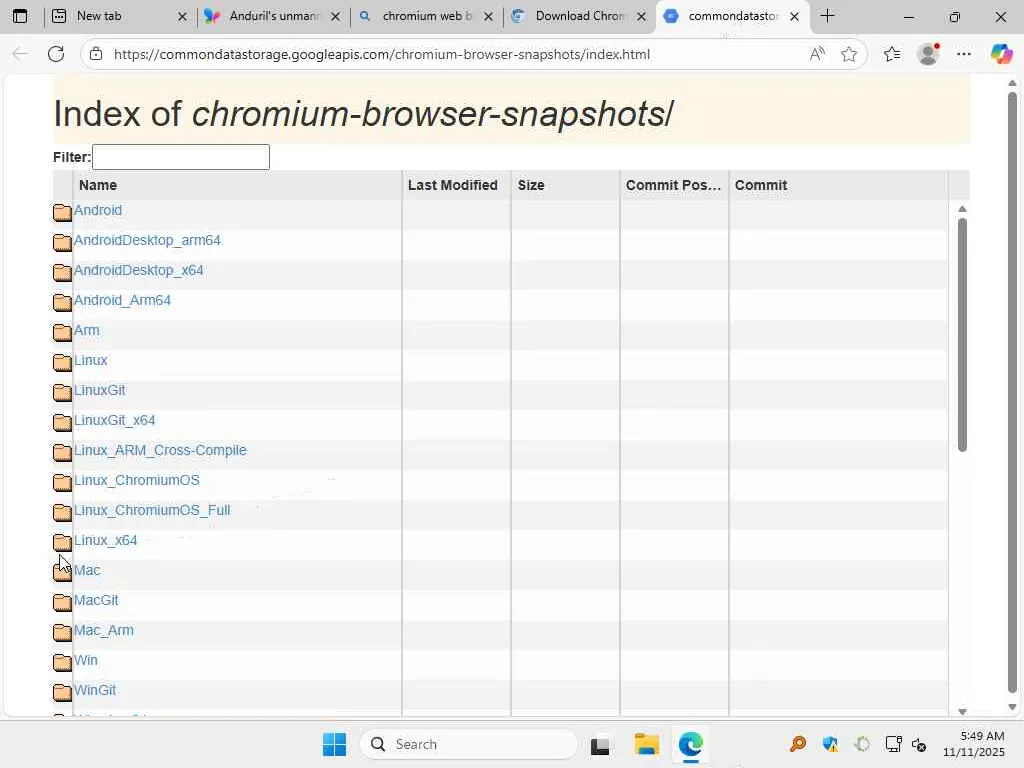The height and width of the screenshot is (768, 1024).
Task: Click the address bar URL
Action: [x=381, y=54]
